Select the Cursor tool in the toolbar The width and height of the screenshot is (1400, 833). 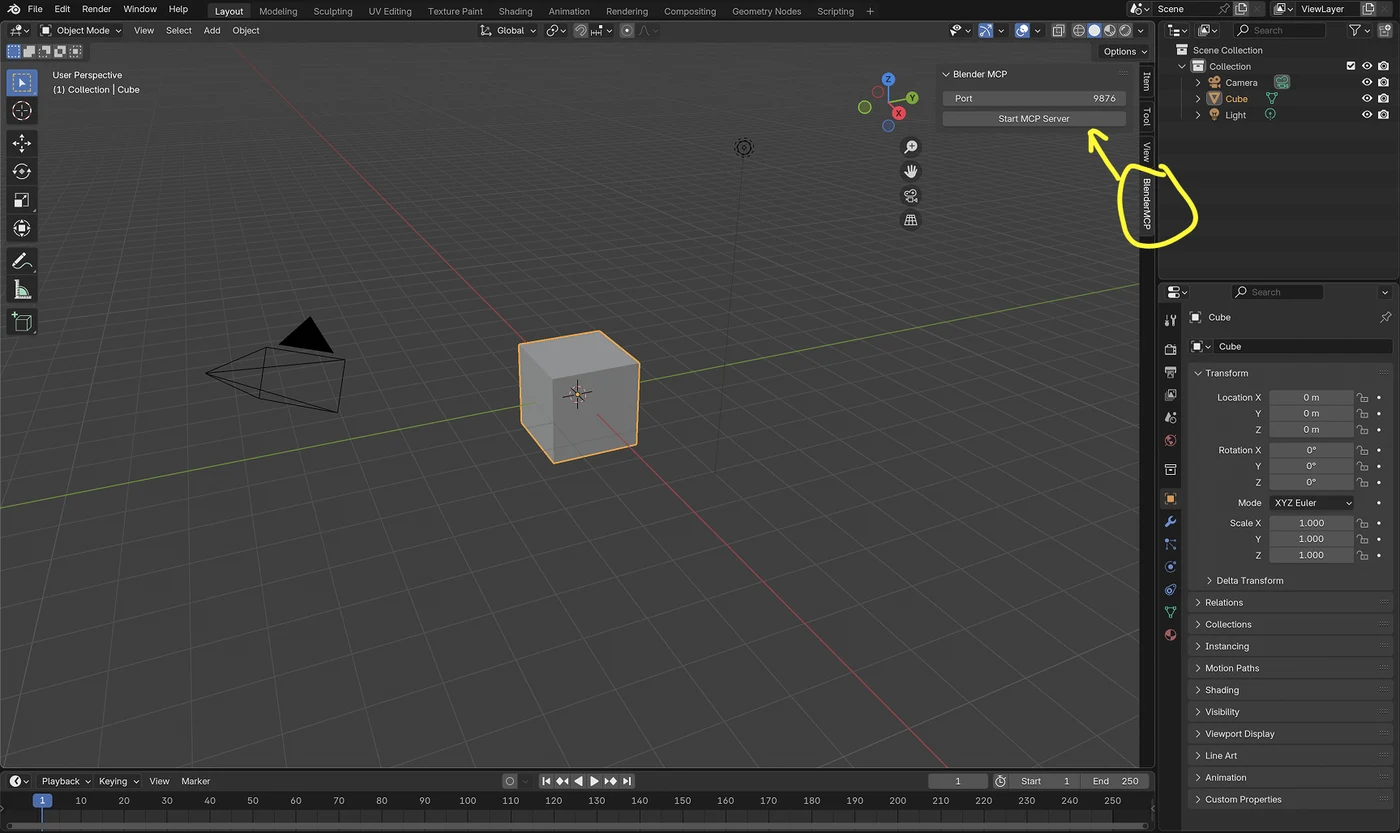coord(21,111)
